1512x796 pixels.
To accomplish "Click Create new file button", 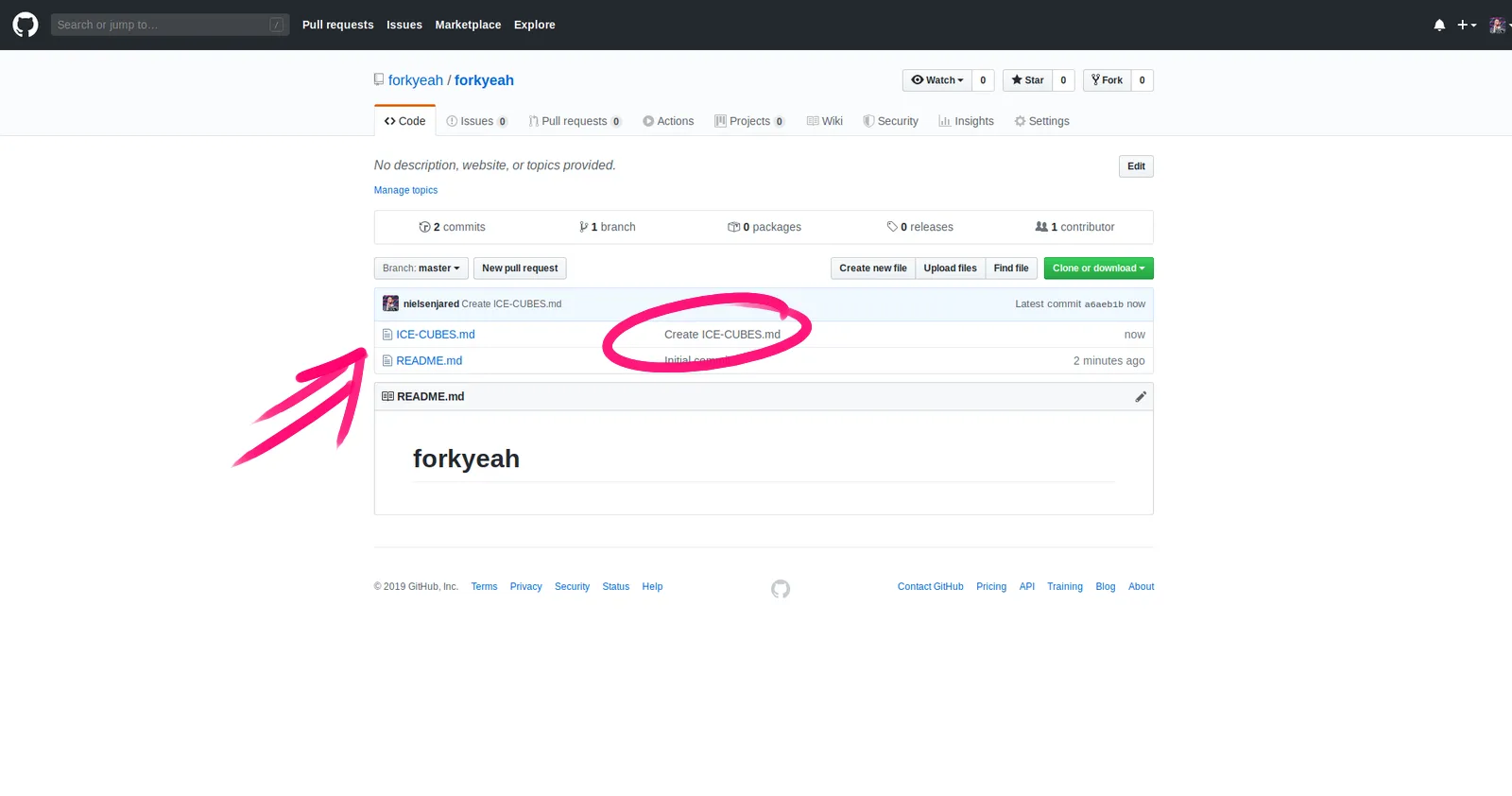I will [873, 268].
